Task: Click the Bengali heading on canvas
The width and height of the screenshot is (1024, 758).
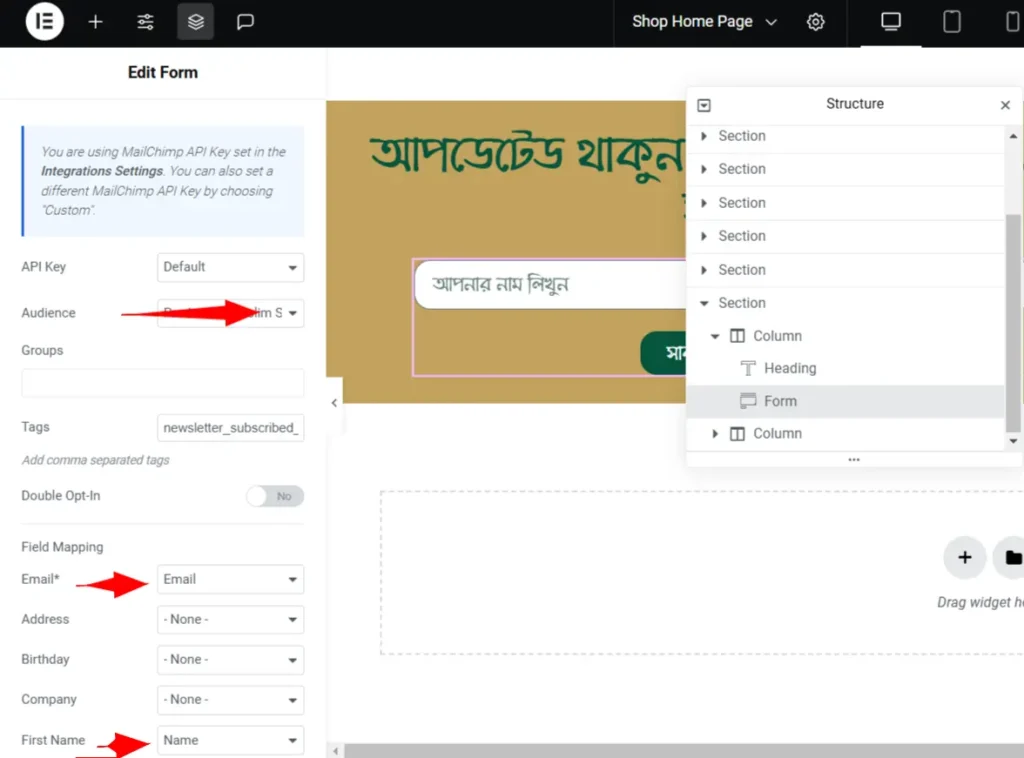Action: (526, 155)
